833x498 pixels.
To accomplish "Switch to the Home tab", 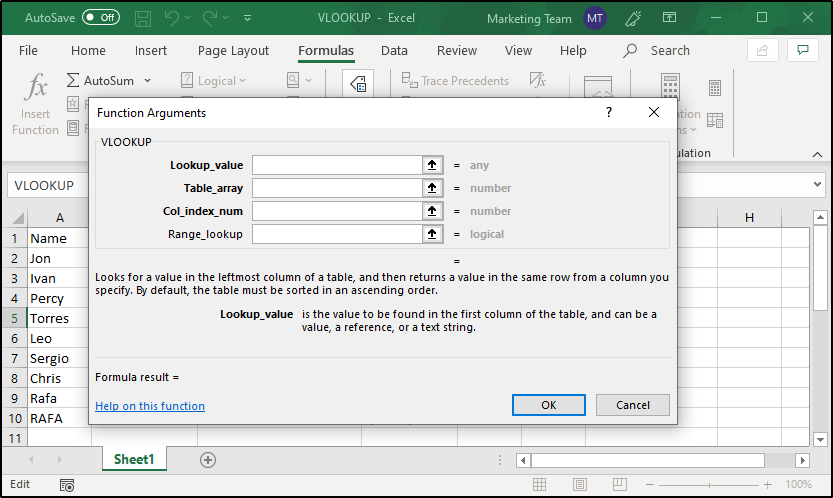I will [88, 50].
